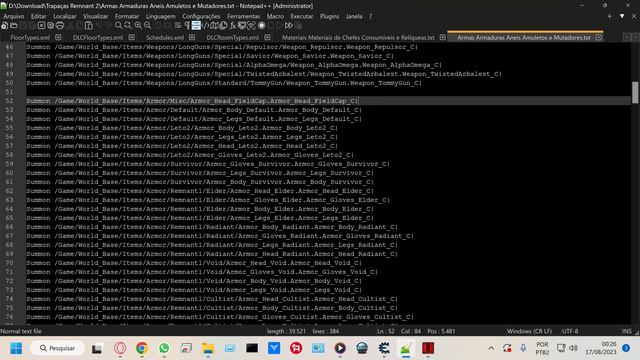Close the DLCRoomTypes.xml tab
This screenshot has height=360, width=640.
(x=267, y=37)
